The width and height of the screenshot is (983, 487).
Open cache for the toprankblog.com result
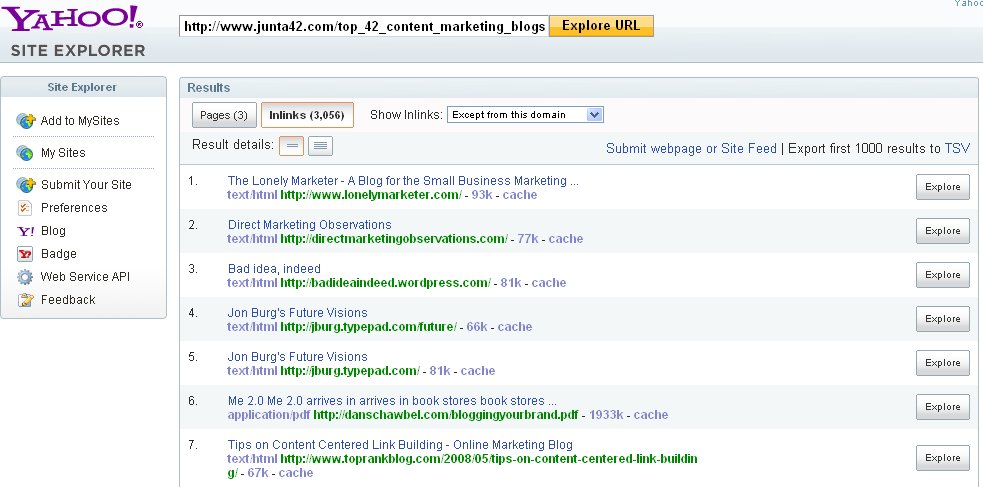(x=296, y=473)
